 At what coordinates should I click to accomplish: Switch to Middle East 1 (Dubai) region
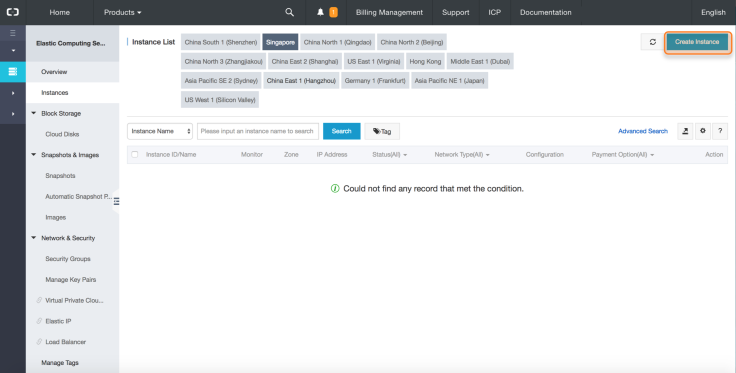480,61
